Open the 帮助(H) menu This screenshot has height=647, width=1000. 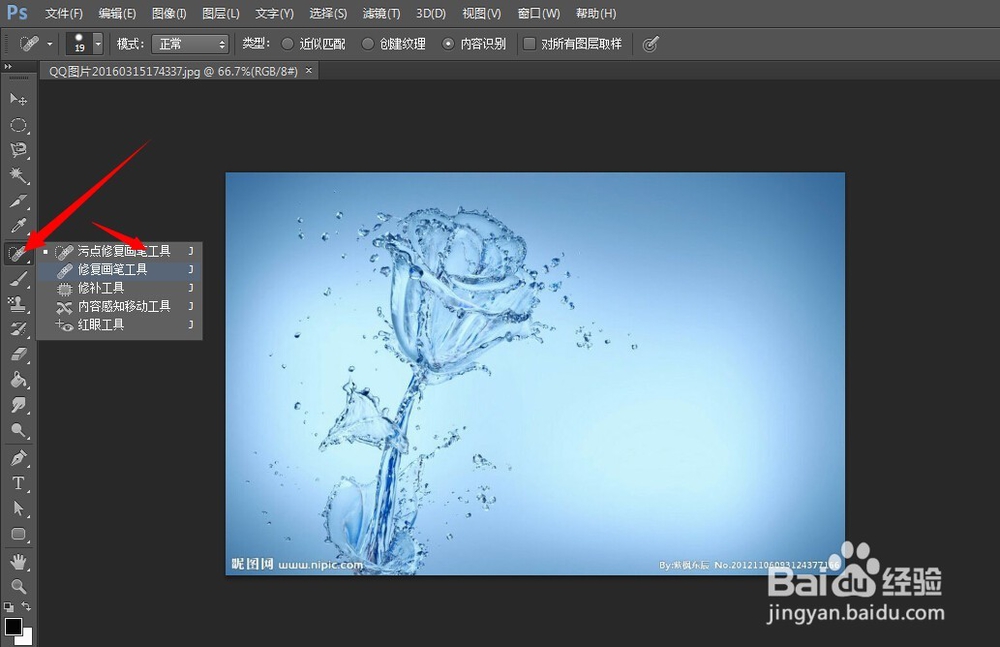coord(596,13)
